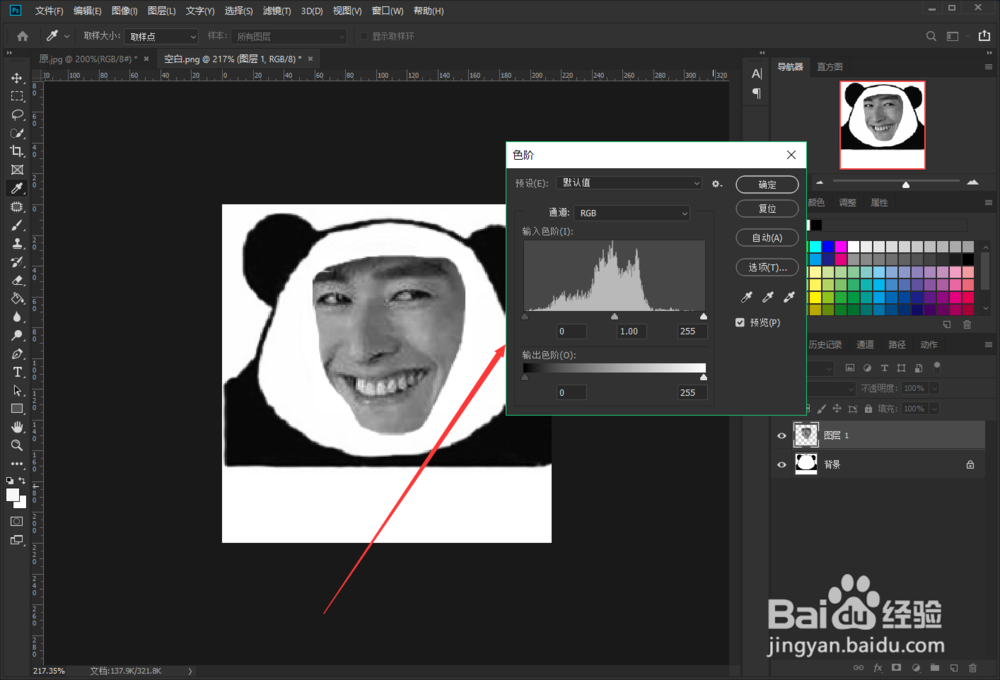Open the 滤镜 menu
Viewport: 1000px width, 680px height.
tap(277, 11)
